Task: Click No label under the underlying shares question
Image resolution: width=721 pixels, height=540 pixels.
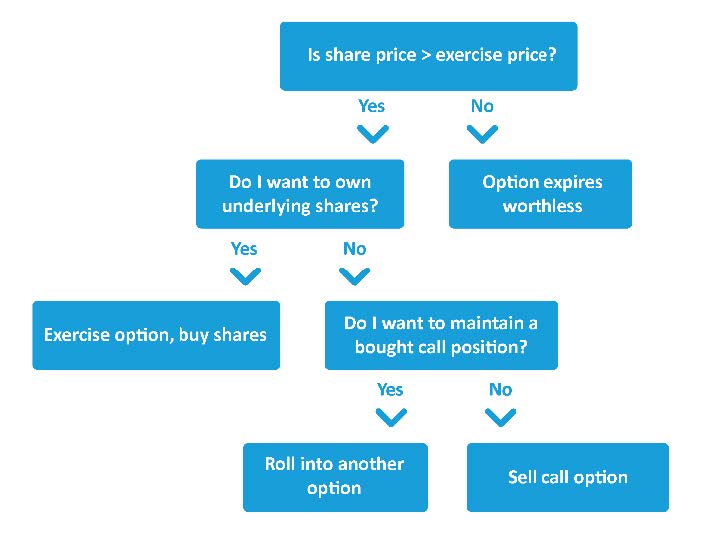Action: pyautogui.click(x=354, y=249)
